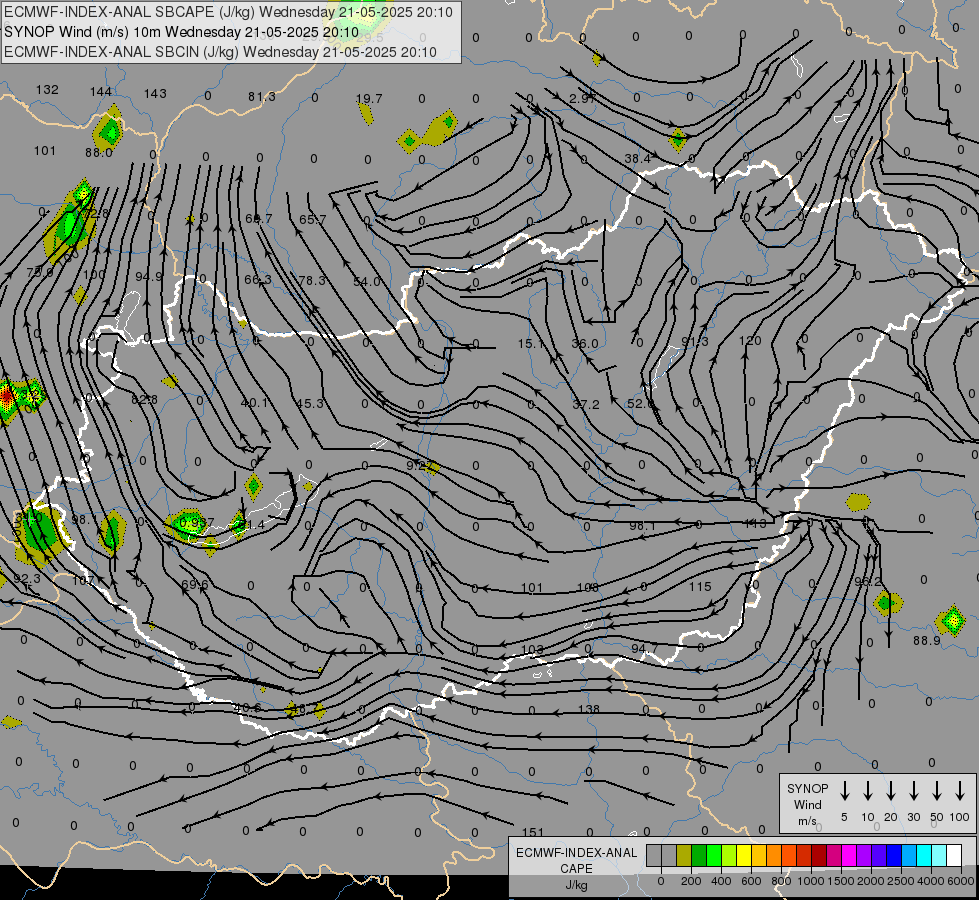Viewport: 979px width, 900px height.
Task: Click the 81.3 value on the map
Action: coord(262,97)
